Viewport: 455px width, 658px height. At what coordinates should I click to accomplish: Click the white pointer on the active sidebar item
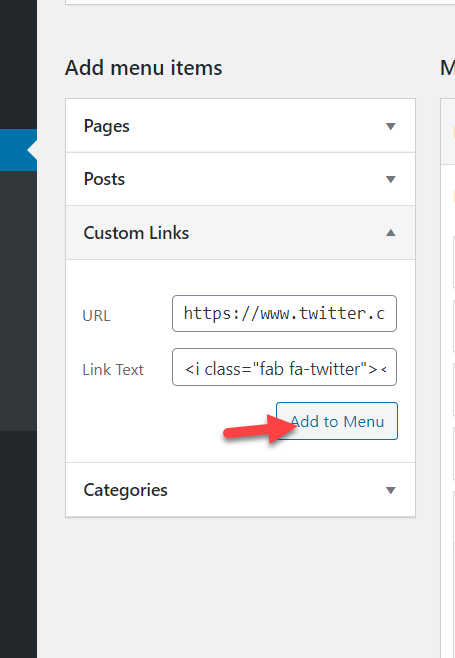32,150
